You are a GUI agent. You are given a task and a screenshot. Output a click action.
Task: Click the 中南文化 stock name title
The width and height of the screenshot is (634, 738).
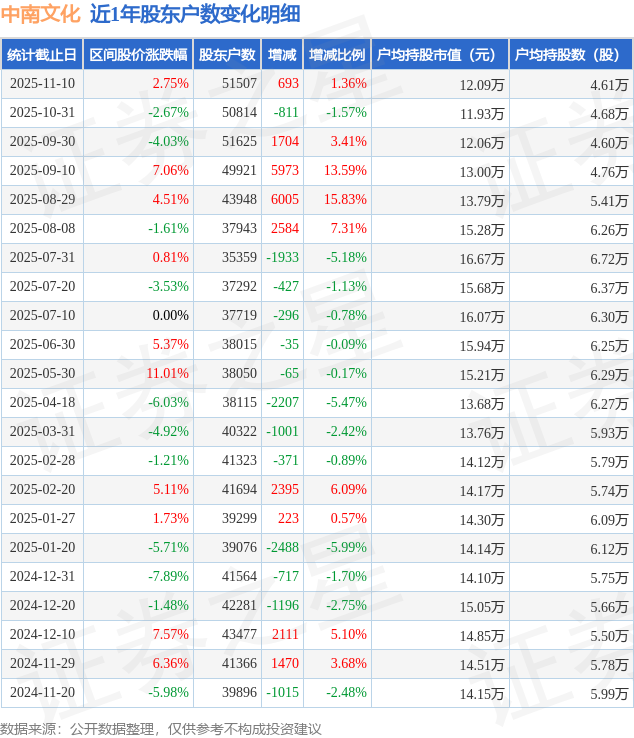point(40,14)
